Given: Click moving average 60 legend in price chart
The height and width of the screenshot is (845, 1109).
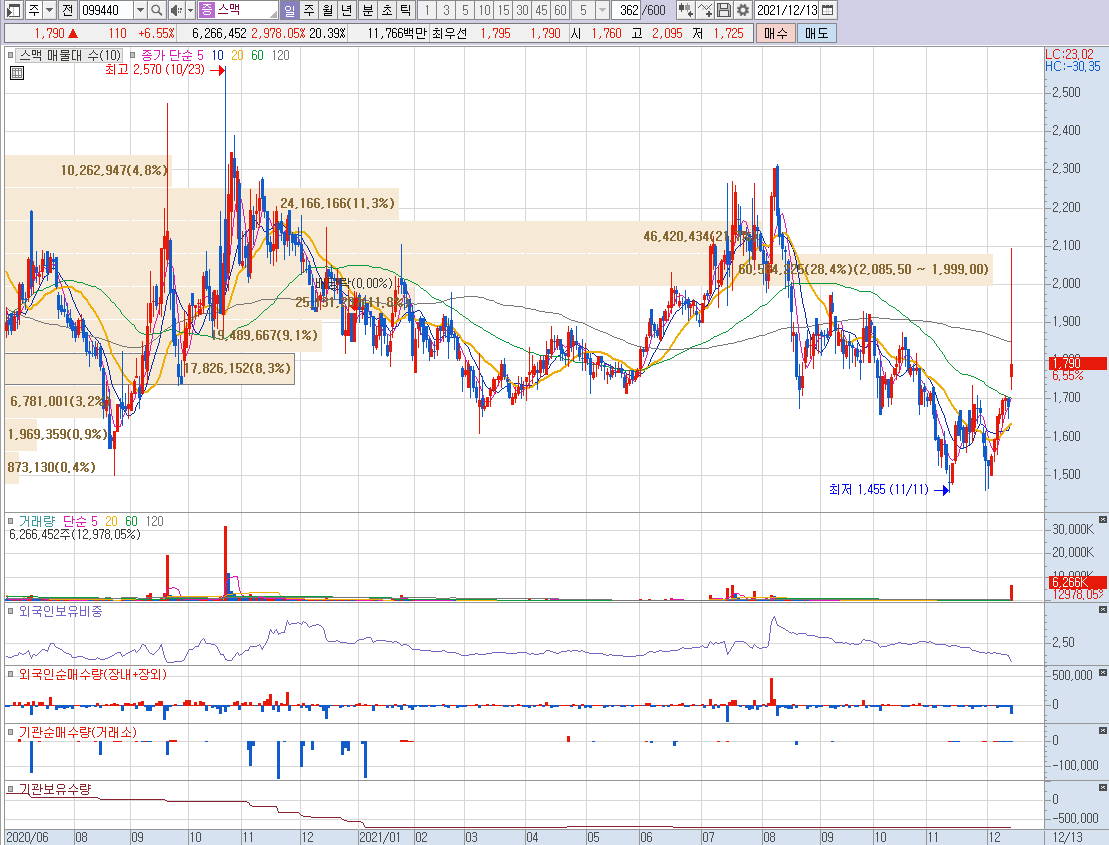Looking at the screenshot, I should point(257,55).
